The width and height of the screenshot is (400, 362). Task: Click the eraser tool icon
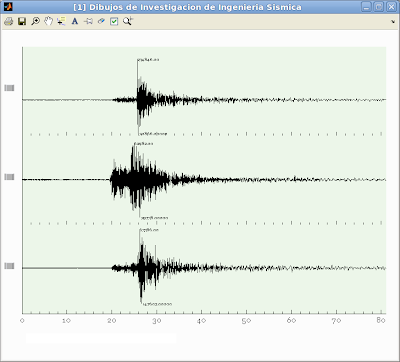coord(101,21)
